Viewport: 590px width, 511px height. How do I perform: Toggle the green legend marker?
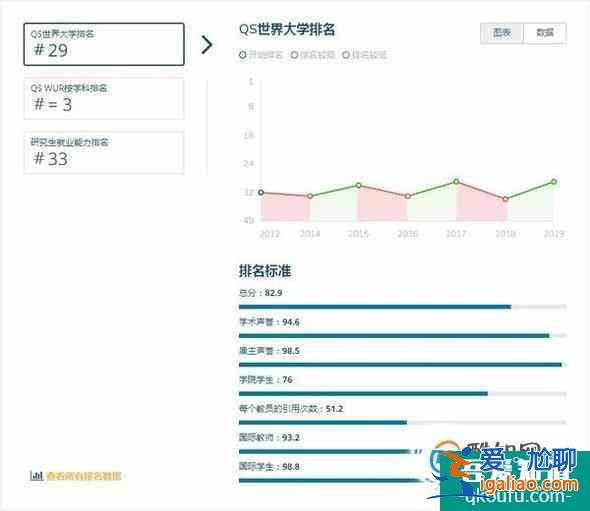point(294,55)
